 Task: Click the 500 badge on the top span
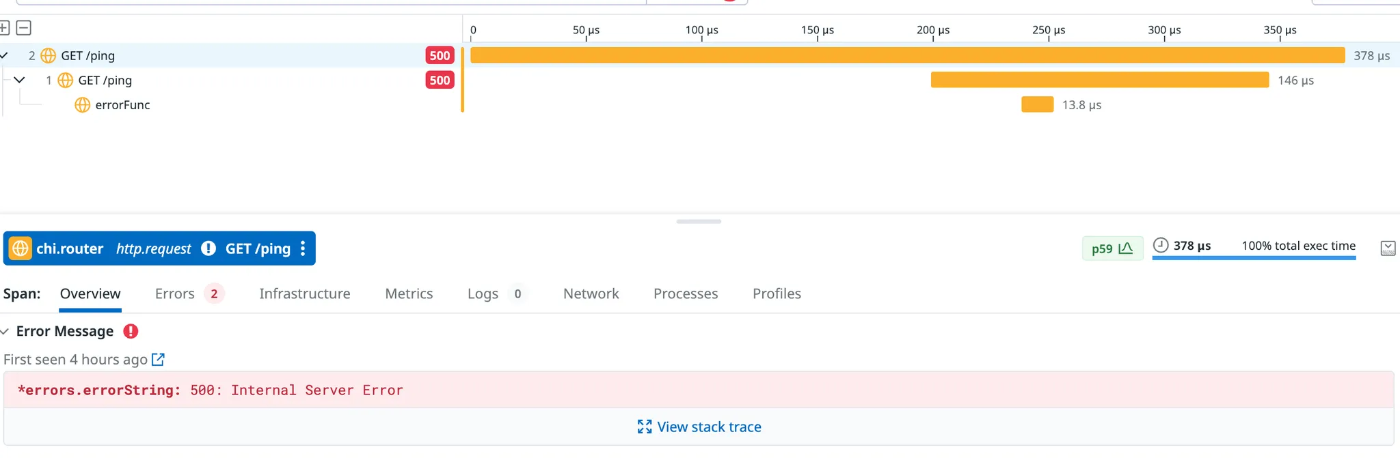tap(440, 56)
